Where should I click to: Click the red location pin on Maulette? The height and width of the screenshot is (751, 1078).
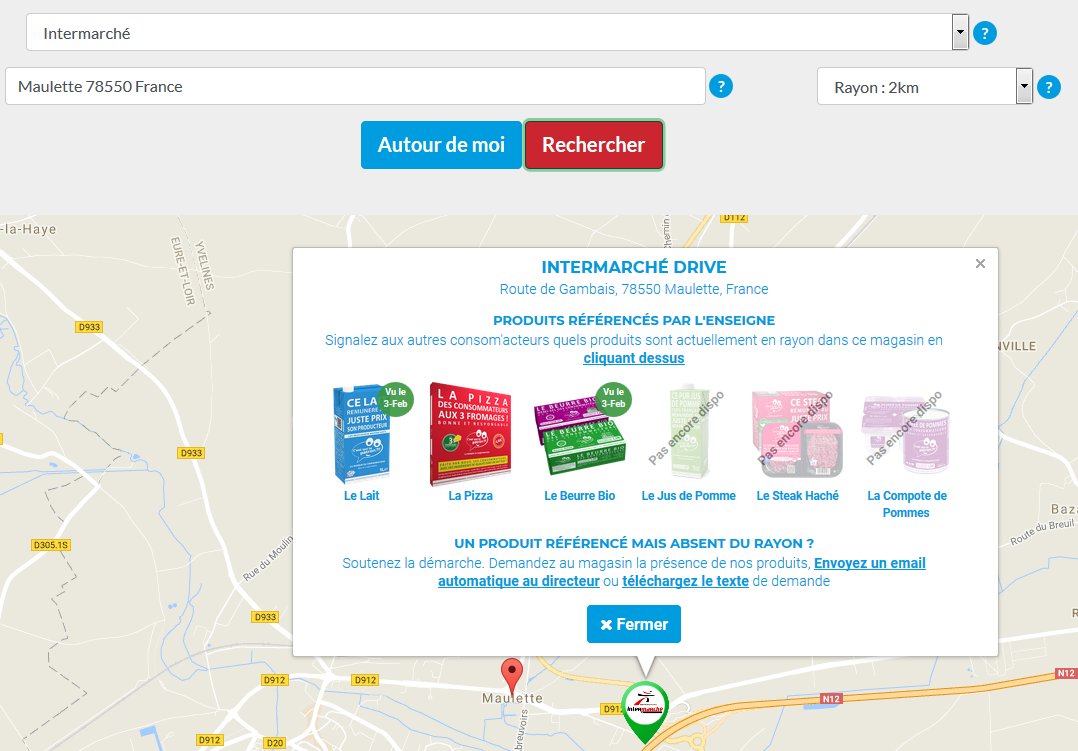512,677
